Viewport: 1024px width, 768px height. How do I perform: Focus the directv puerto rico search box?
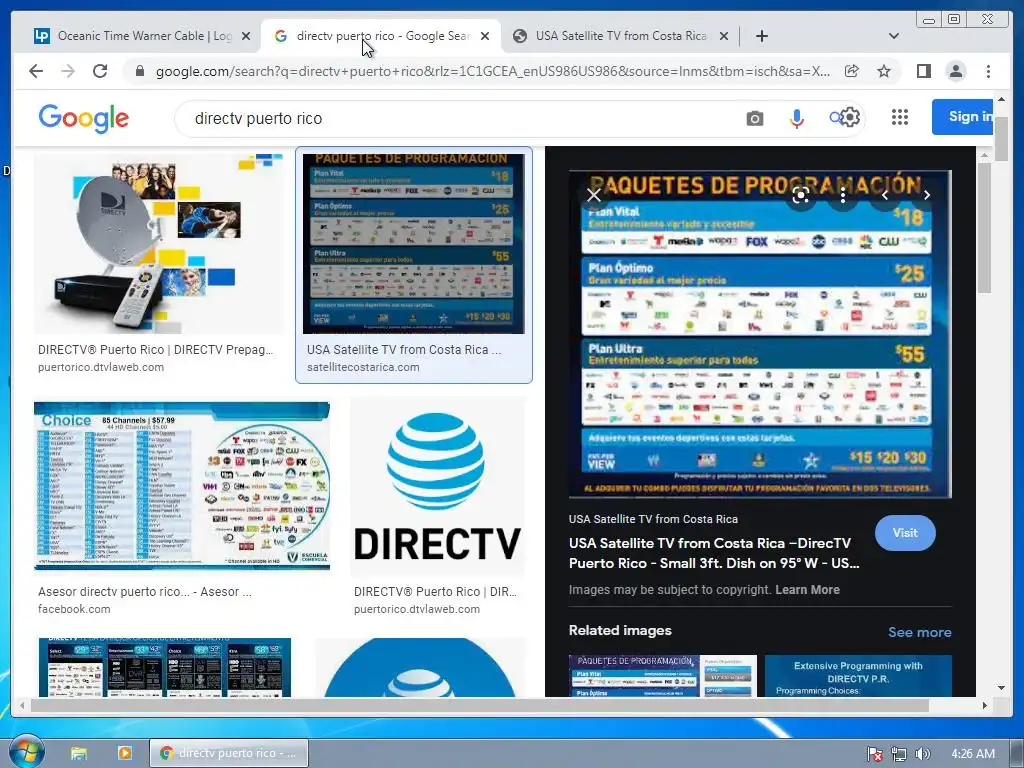457,118
